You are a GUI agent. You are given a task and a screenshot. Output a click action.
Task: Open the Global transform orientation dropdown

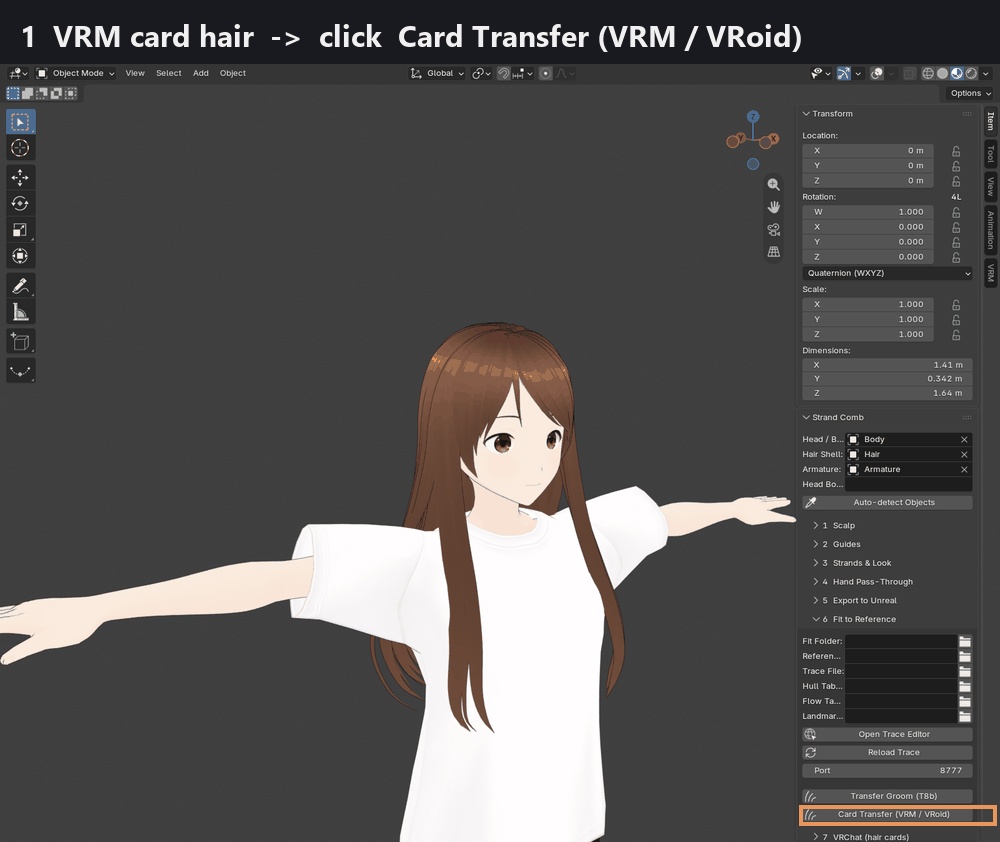point(437,73)
